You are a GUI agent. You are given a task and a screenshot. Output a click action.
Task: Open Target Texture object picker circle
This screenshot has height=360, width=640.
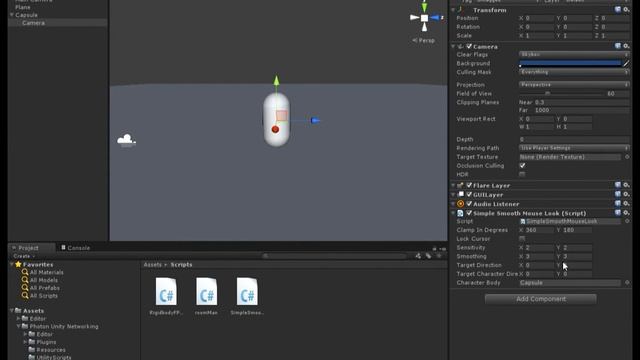[x=627, y=157]
